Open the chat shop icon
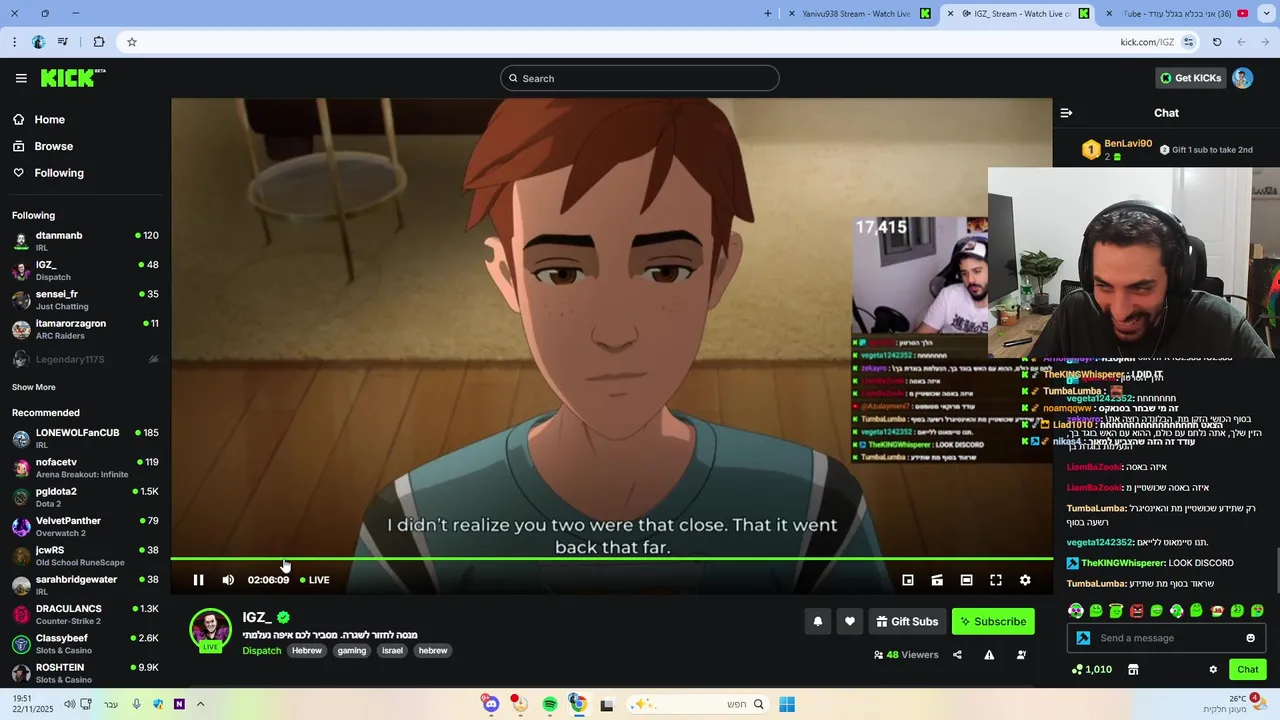 tap(1133, 669)
